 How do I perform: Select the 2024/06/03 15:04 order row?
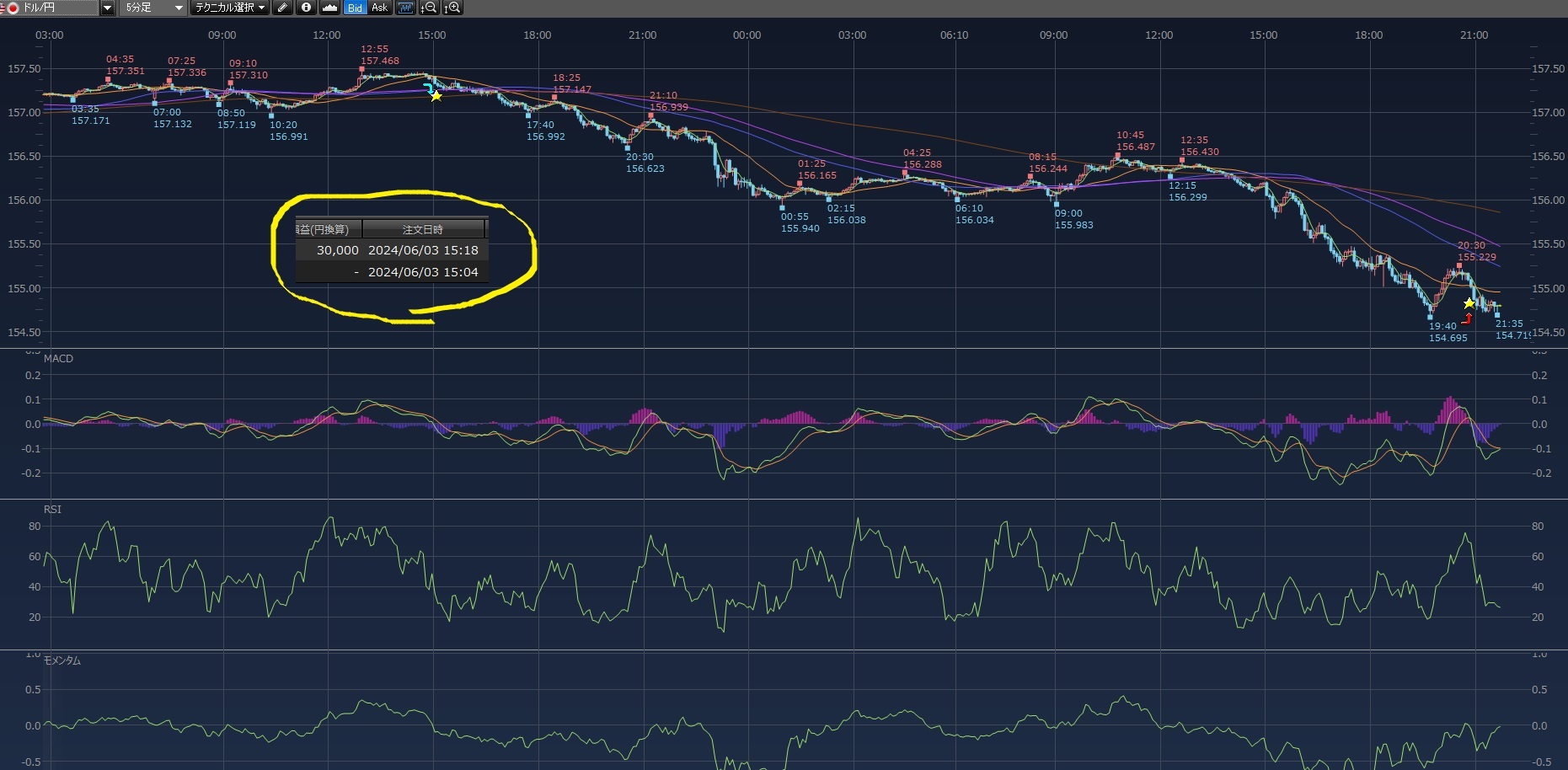[x=392, y=272]
